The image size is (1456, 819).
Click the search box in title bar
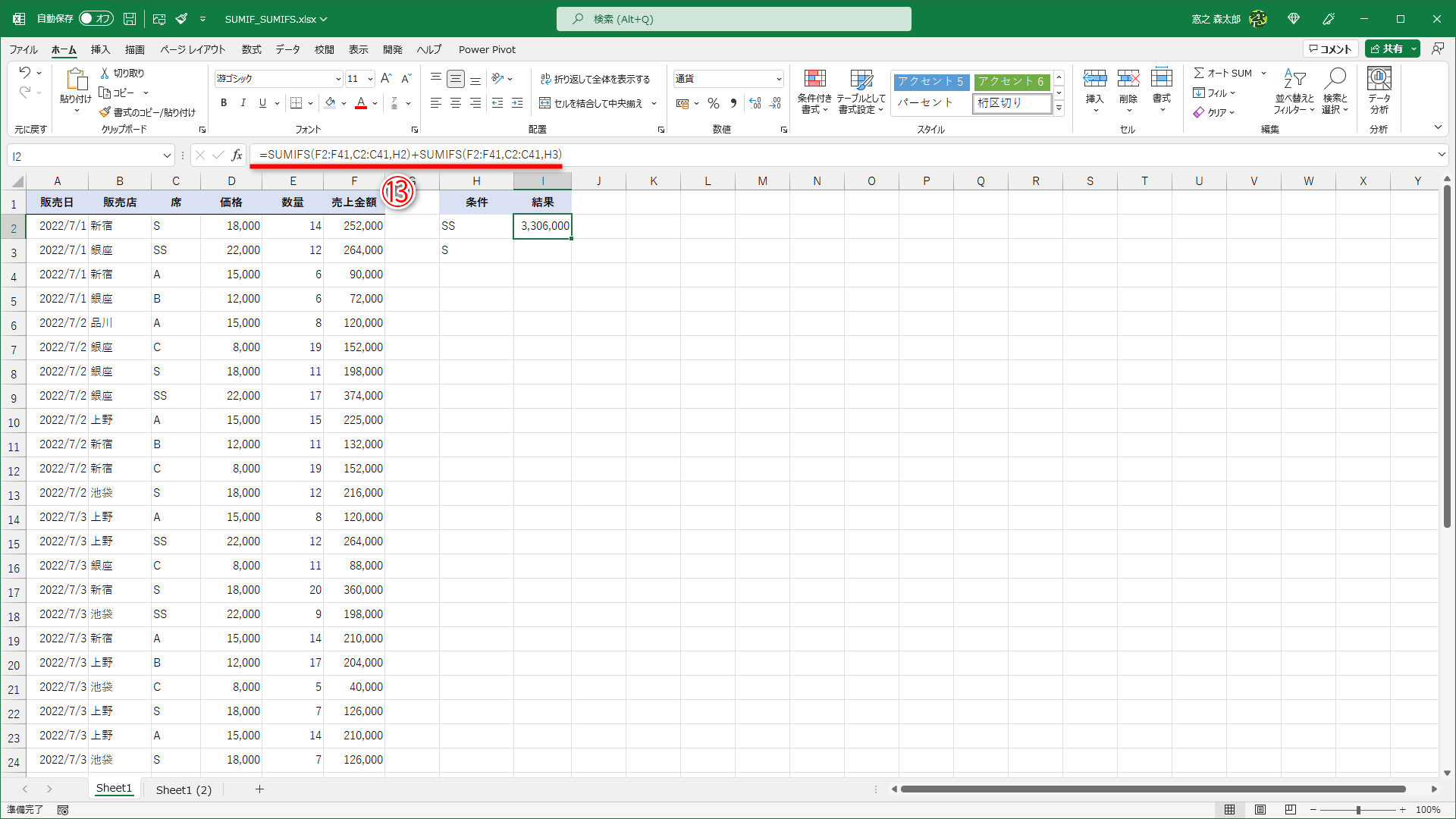[733, 19]
